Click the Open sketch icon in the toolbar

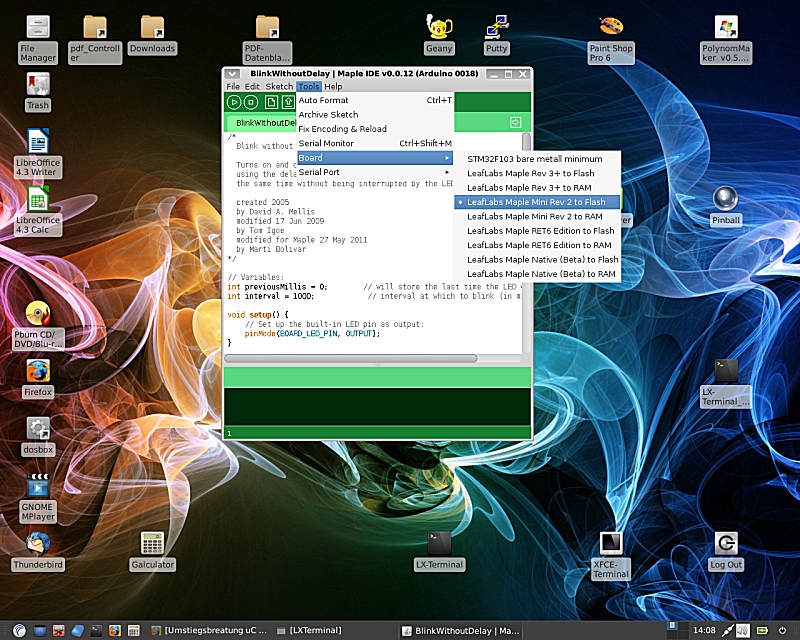tap(288, 102)
